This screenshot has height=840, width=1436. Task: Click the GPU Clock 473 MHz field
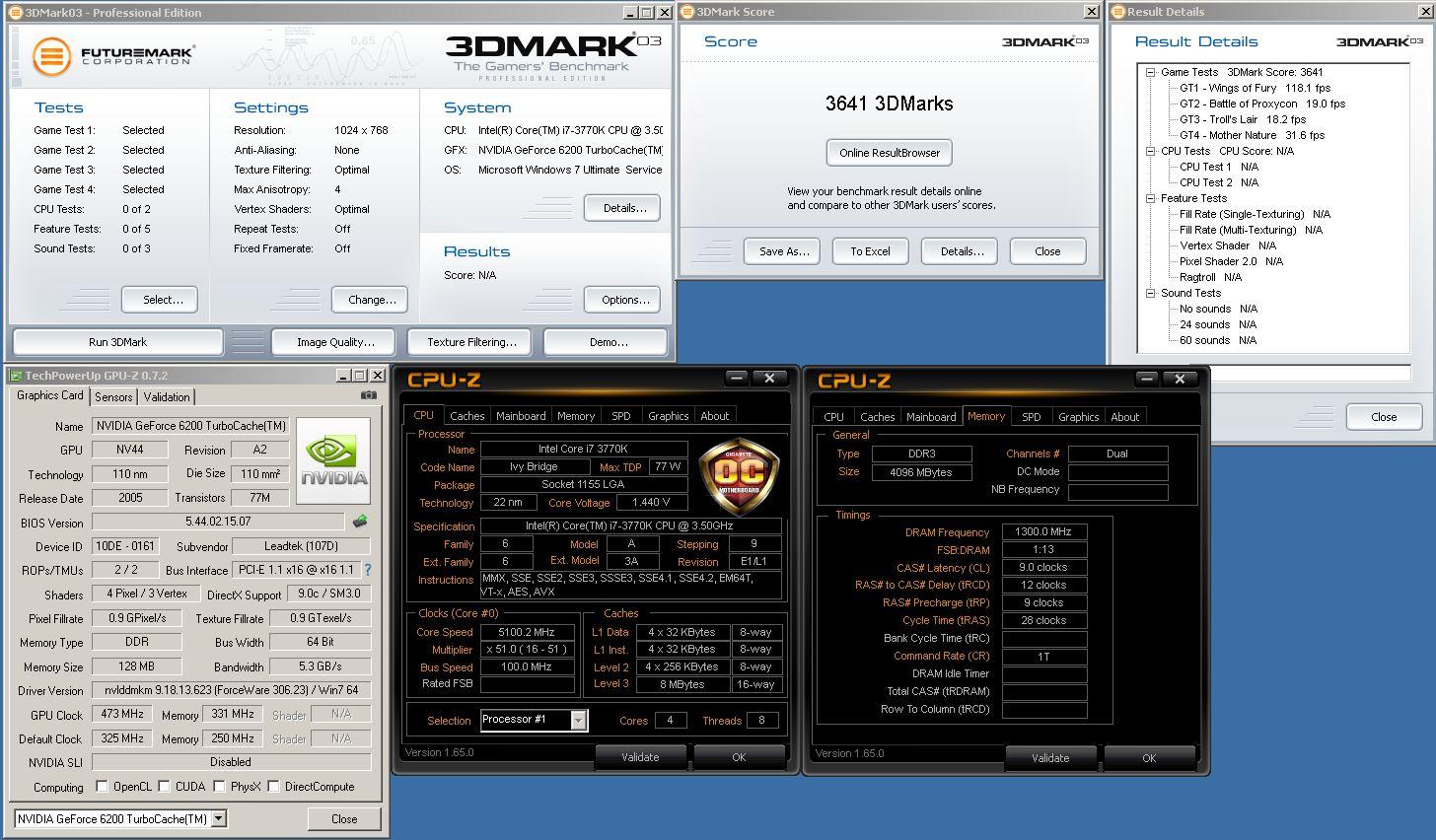click(122, 714)
